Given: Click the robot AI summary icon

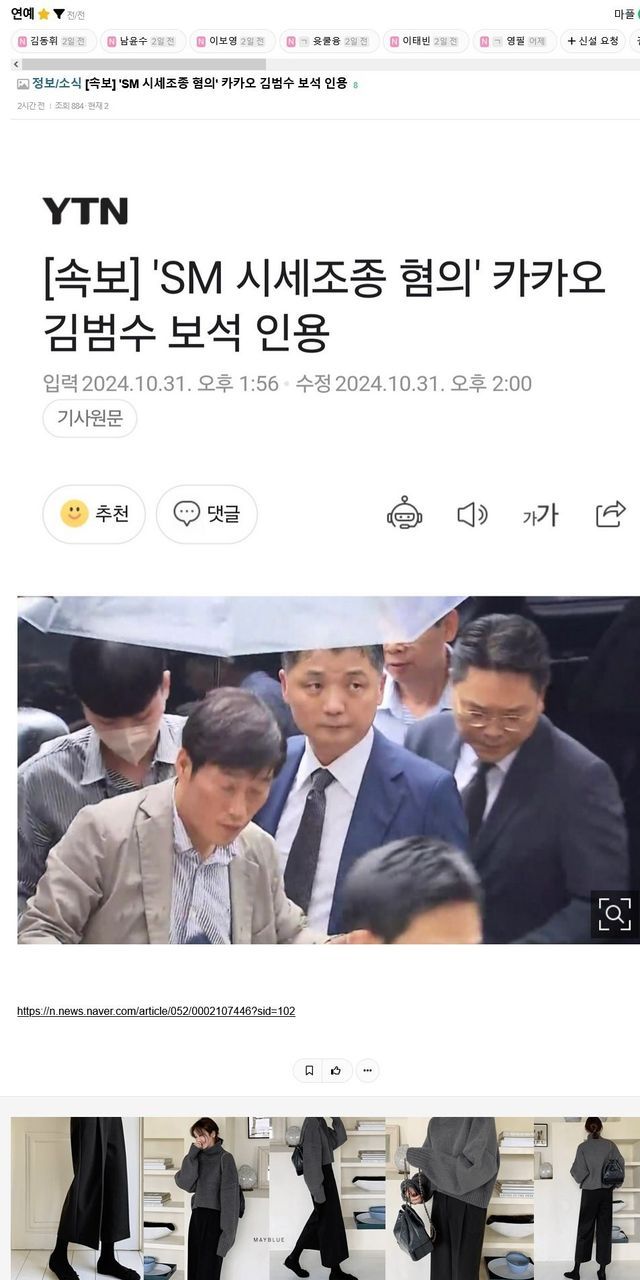Looking at the screenshot, I should point(404,513).
